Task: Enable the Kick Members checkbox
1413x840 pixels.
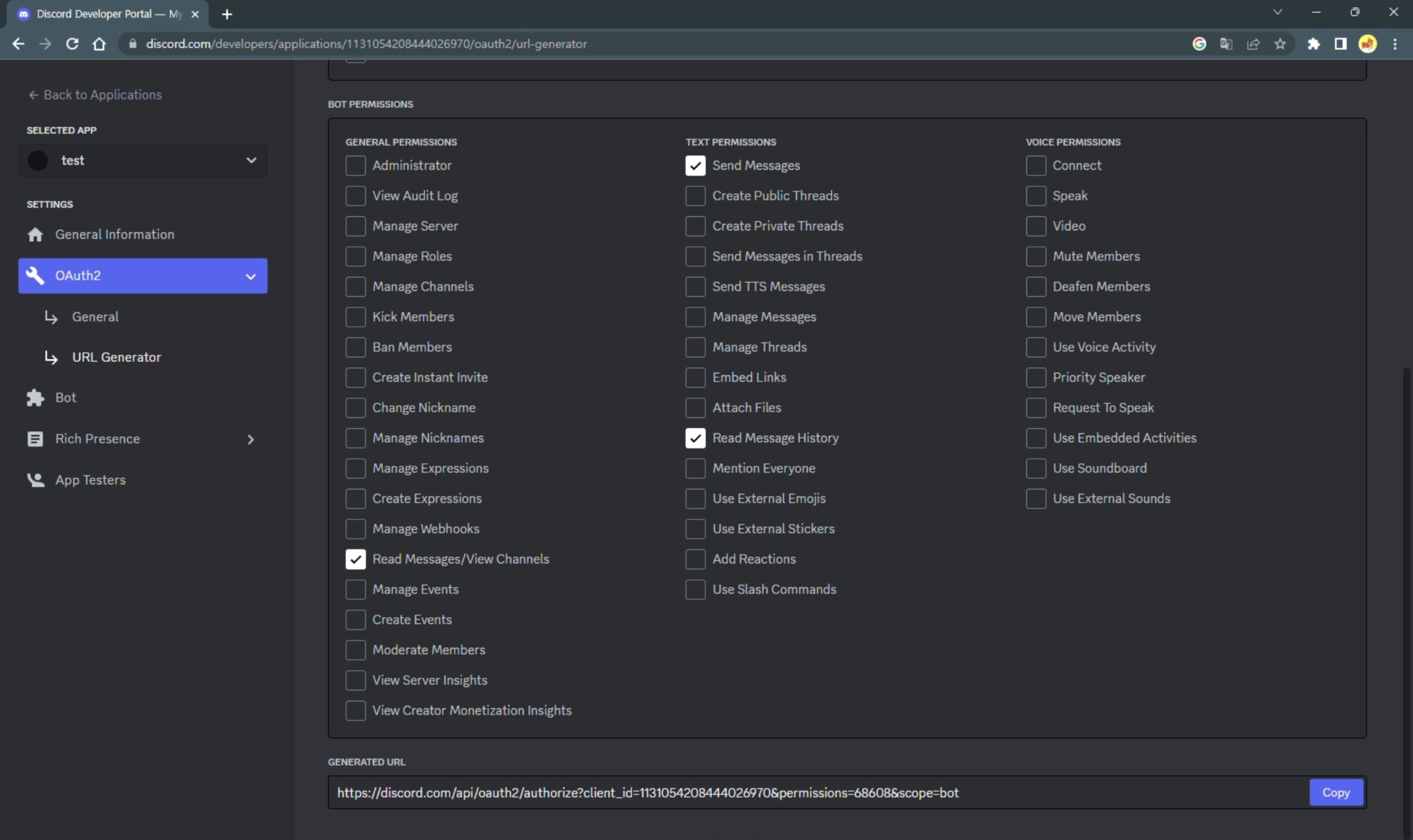Action: point(355,317)
